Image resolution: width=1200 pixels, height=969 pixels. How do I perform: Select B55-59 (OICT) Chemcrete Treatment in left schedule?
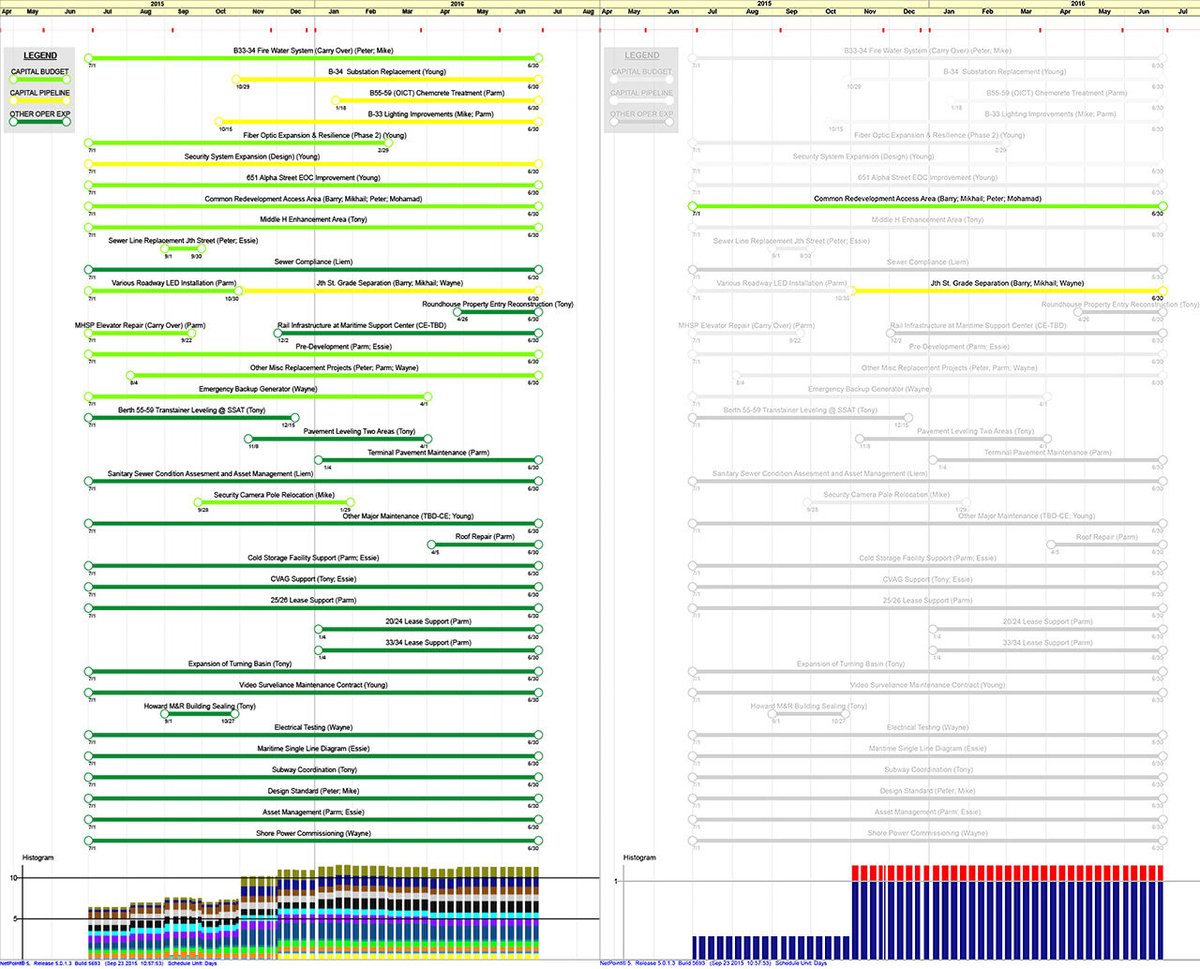437,100
